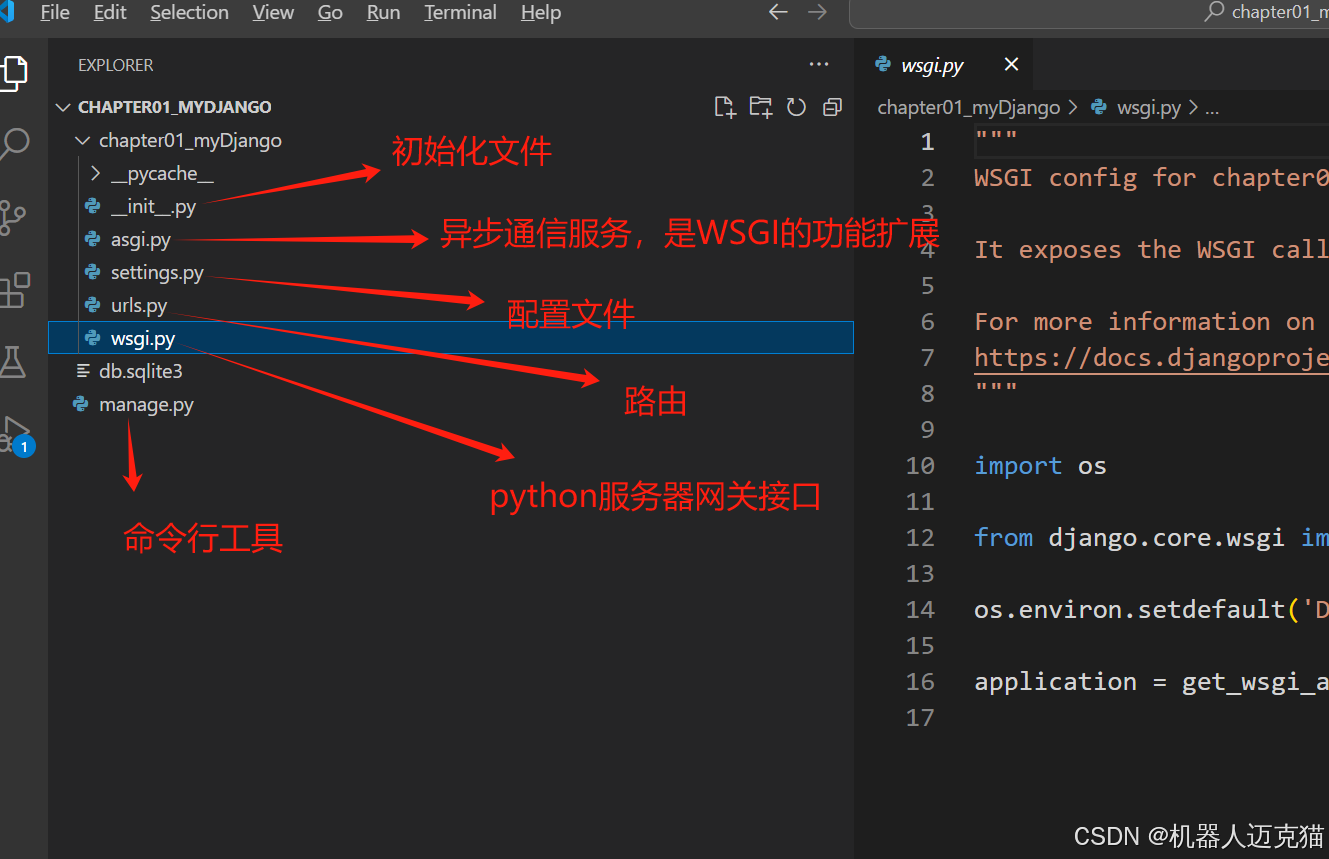1329x859 pixels.
Task: Open Explorer more actions ellipsis
Action: [x=819, y=64]
